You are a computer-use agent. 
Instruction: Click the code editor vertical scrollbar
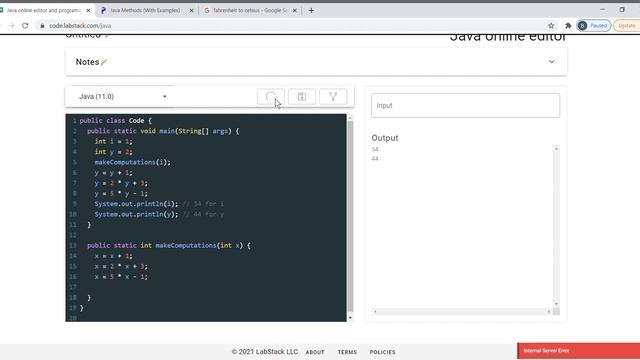pos(350,216)
